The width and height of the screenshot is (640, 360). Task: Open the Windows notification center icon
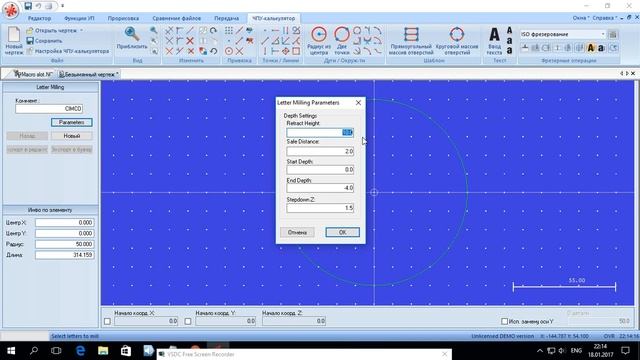click(625, 351)
